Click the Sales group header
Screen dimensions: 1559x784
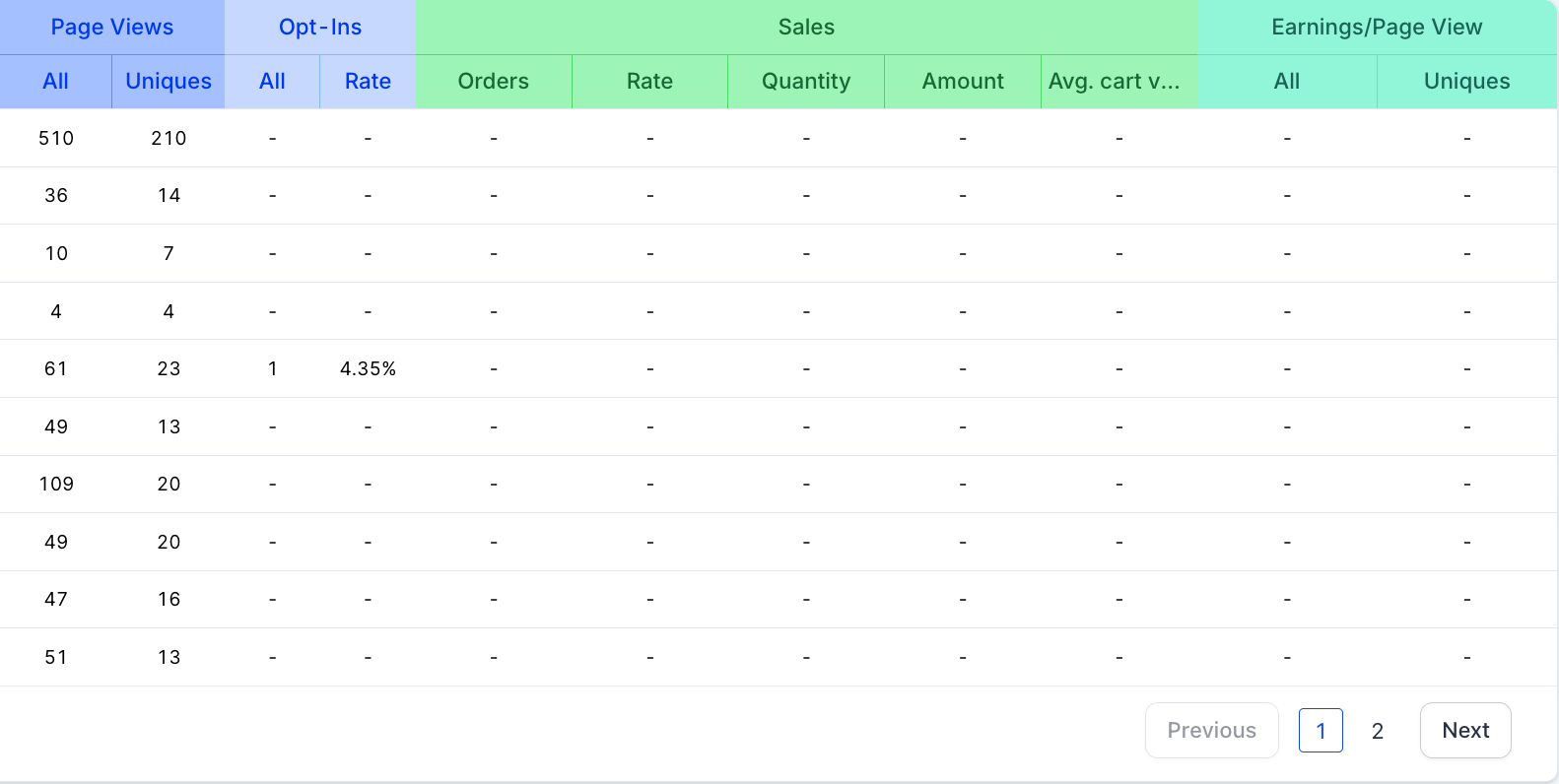click(x=806, y=27)
